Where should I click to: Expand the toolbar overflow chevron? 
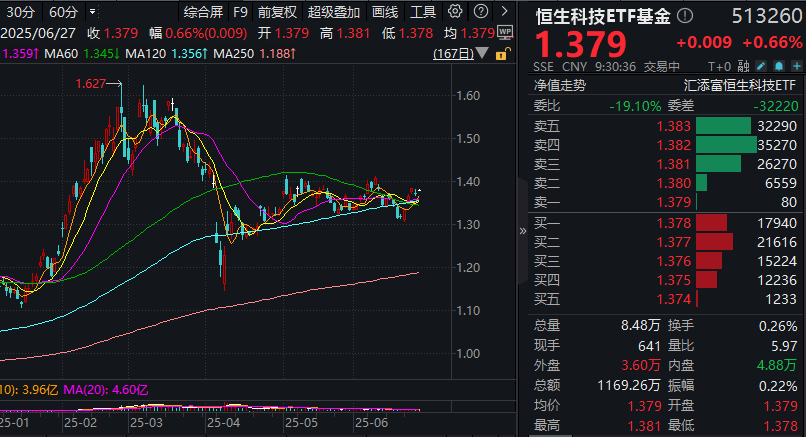[x=503, y=12]
